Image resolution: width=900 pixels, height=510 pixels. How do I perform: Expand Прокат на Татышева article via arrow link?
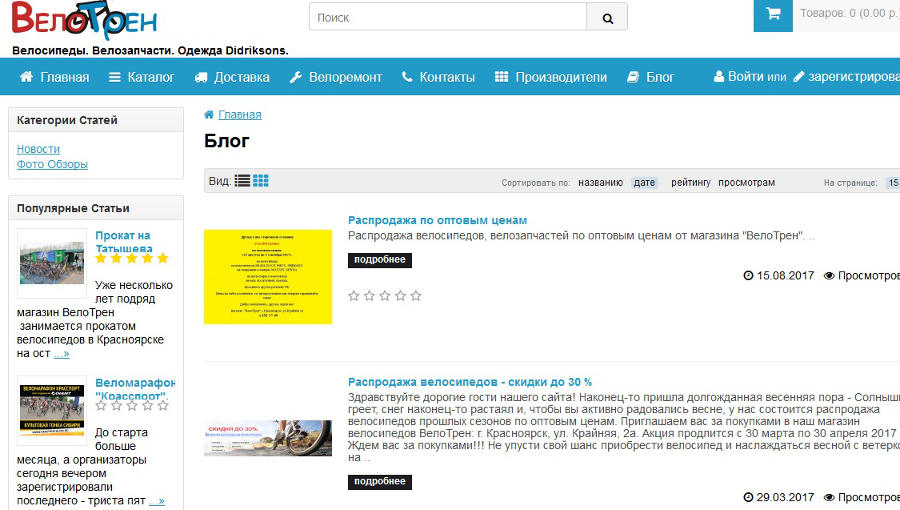tap(61, 353)
